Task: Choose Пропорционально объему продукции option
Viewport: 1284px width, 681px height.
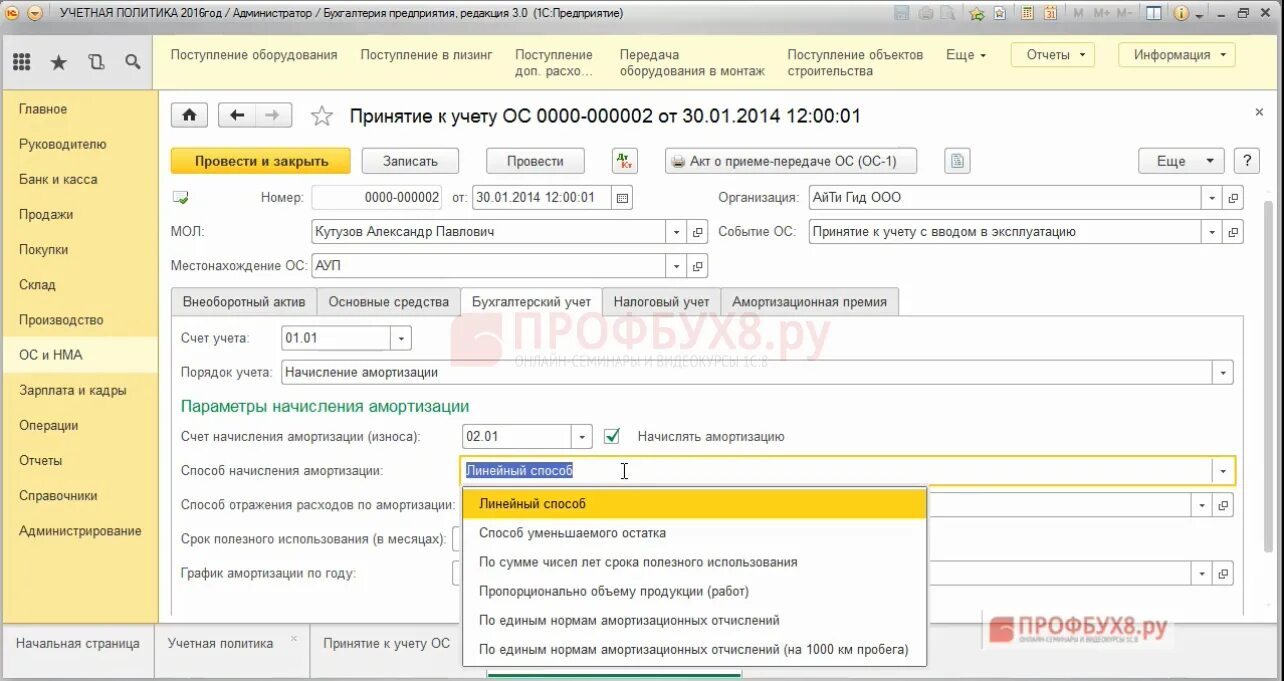Action: [x=694, y=591]
